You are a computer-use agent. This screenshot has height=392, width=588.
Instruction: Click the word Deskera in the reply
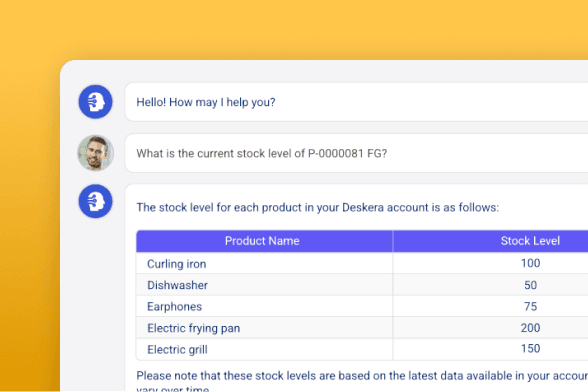point(363,207)
